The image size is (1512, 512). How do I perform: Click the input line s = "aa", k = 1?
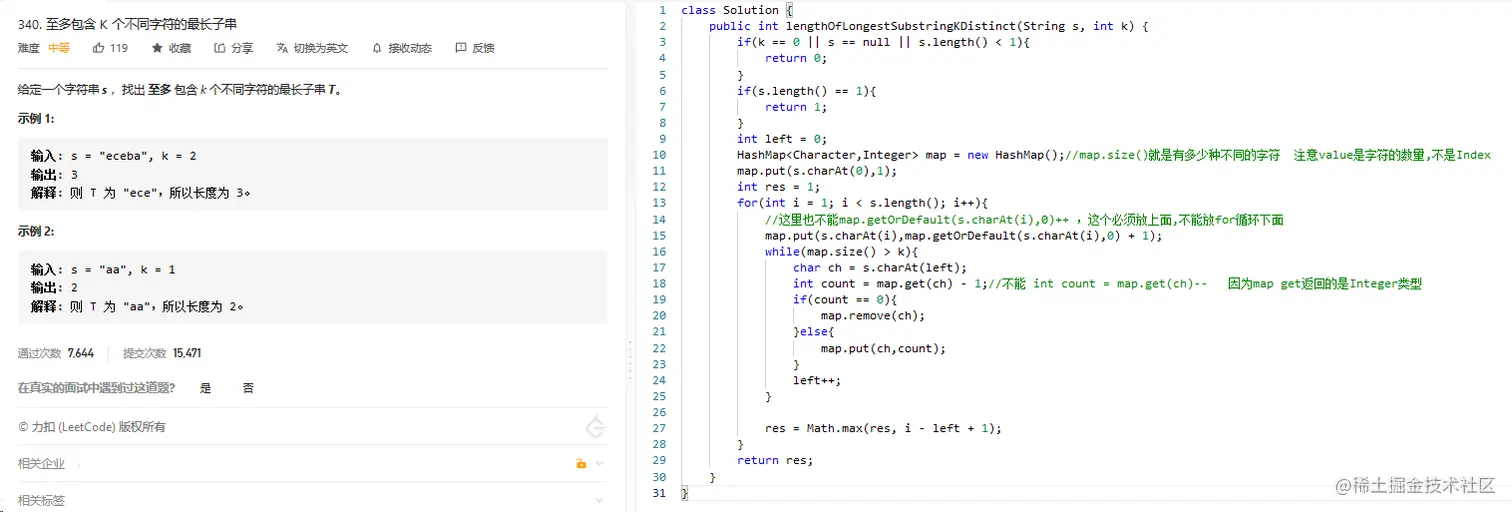(104, 269)
